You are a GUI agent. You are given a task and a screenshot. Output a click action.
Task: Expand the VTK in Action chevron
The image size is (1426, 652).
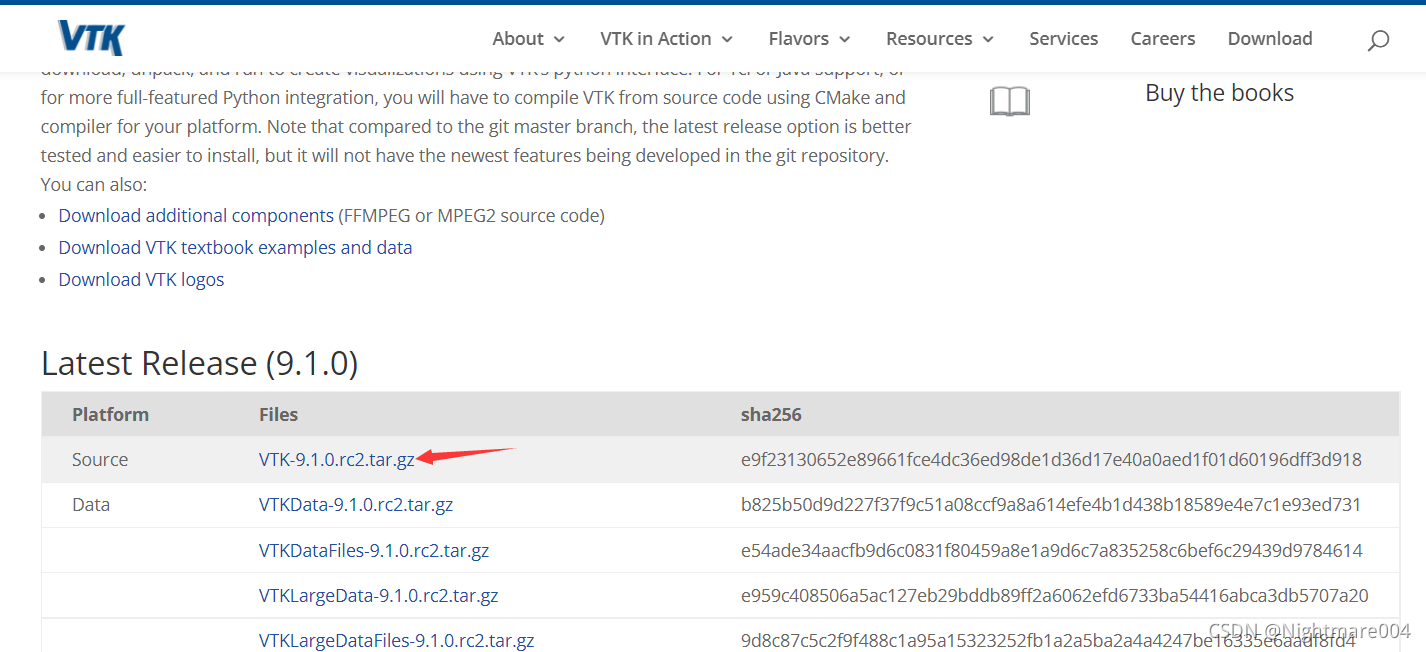(727, 39)
